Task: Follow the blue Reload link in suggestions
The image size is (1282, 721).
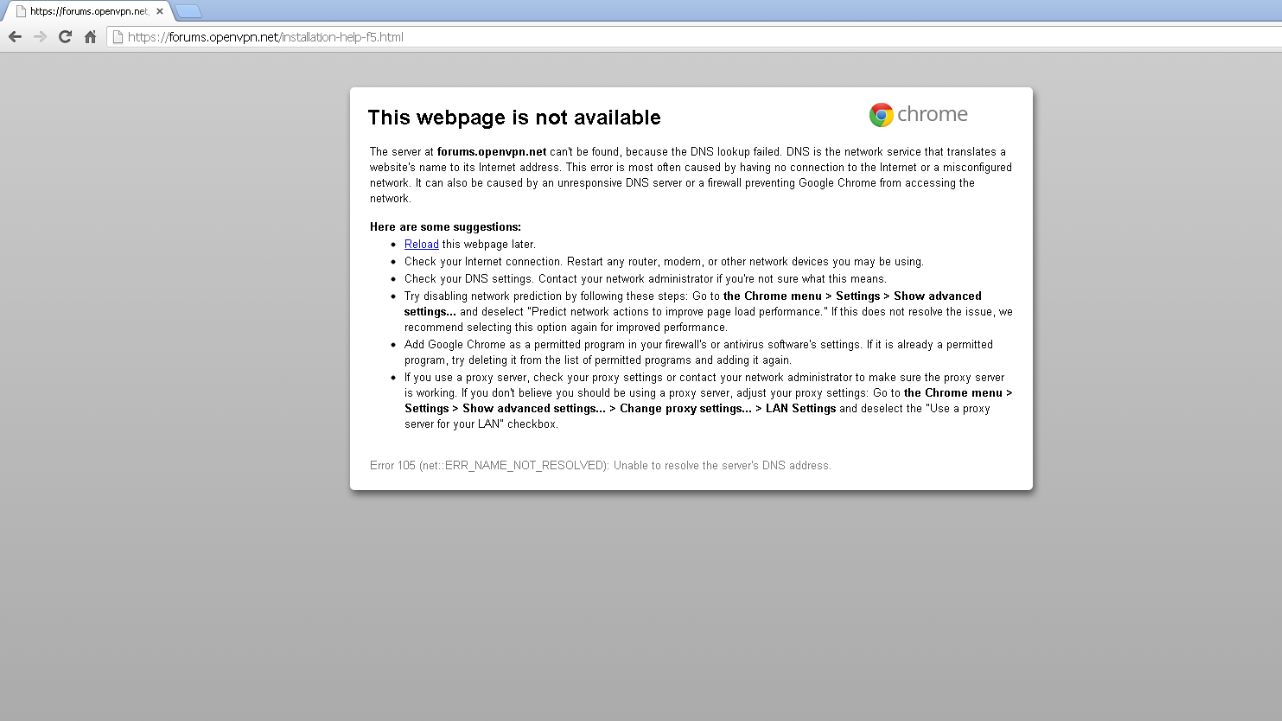Action: coord(421,244)
